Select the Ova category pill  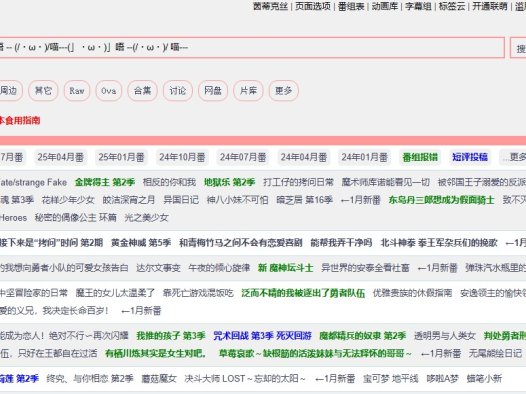[x=109, y=91]
